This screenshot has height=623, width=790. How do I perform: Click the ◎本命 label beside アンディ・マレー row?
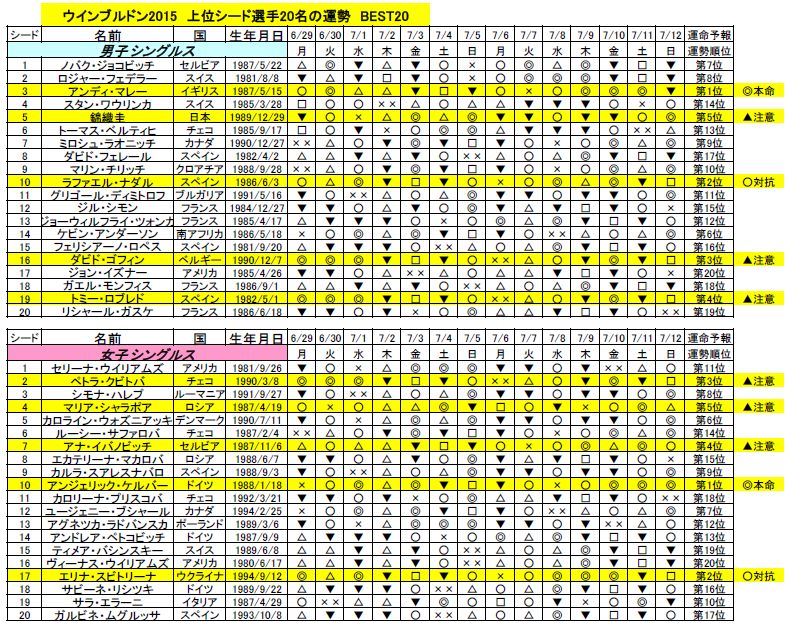pyautogui.click(x=759, y=91)
